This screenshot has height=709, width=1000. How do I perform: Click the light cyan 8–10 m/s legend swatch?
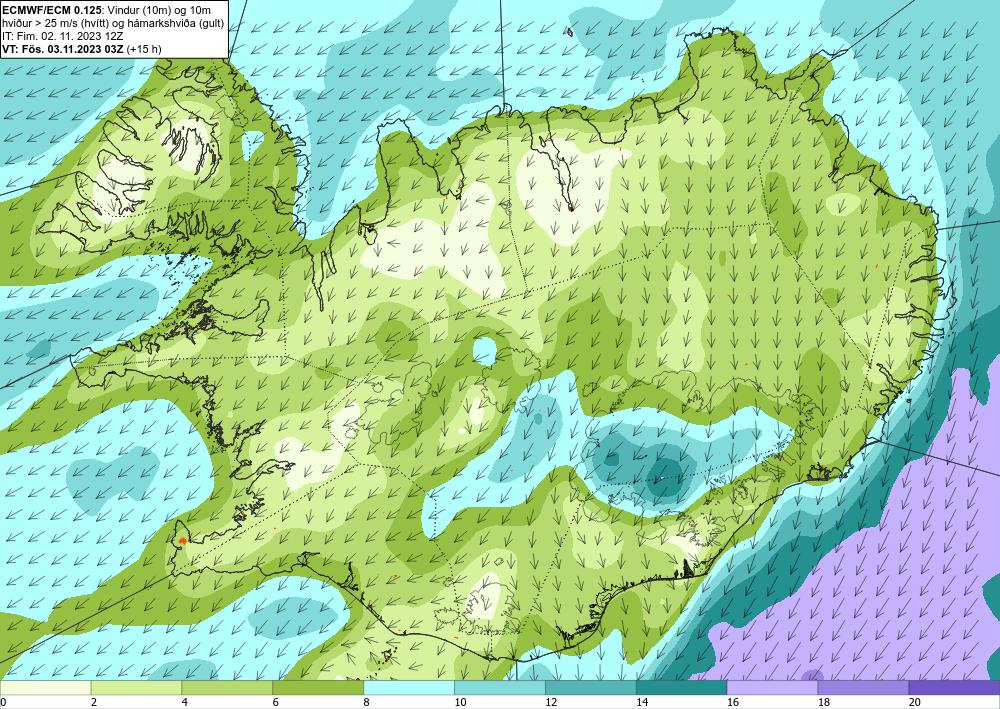coord(409,688)
